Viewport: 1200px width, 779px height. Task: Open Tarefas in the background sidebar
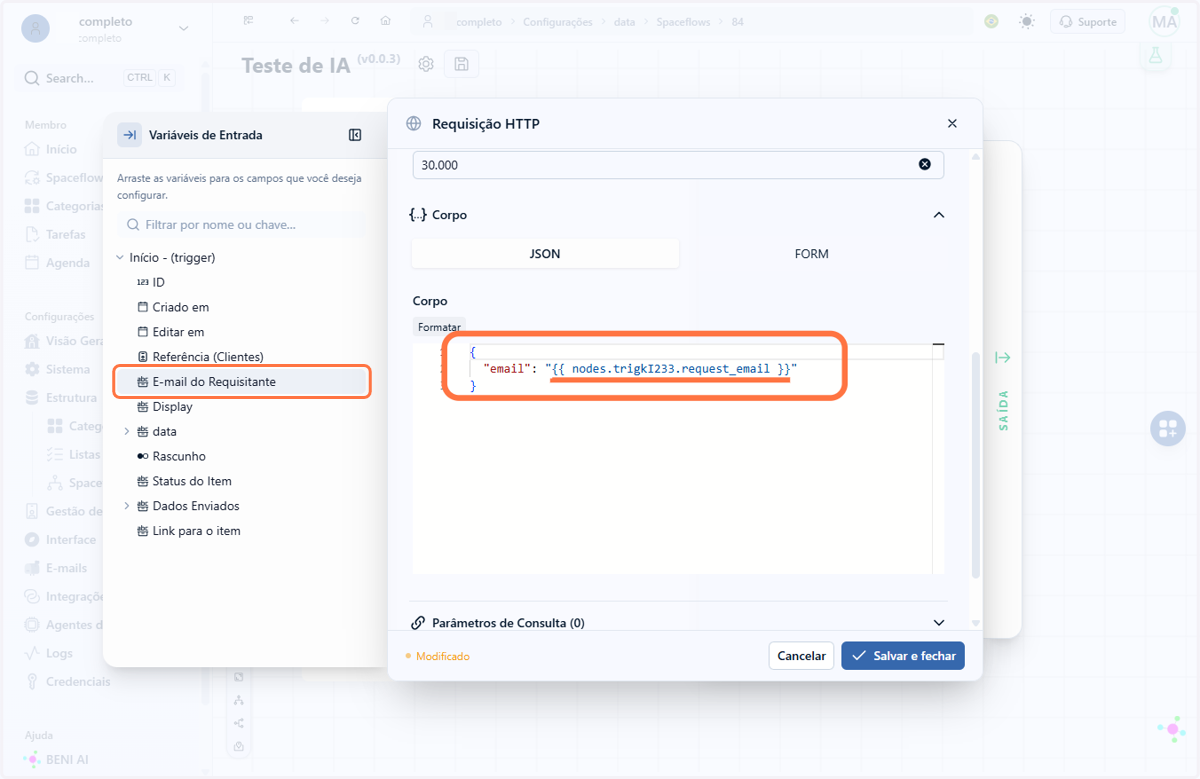[x=66, y=234]
